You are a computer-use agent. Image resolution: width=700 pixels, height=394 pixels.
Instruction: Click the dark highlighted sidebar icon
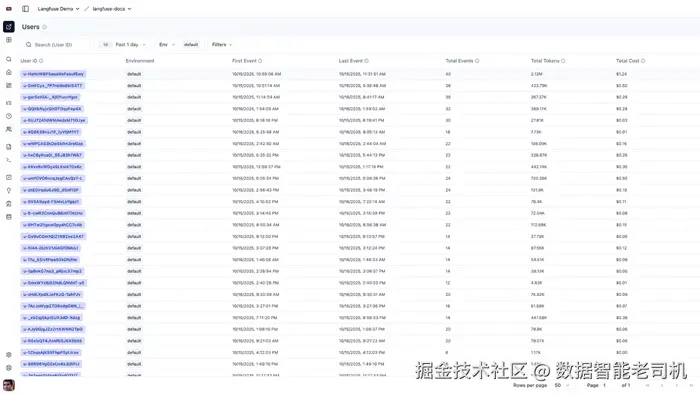tap(8, 27)
